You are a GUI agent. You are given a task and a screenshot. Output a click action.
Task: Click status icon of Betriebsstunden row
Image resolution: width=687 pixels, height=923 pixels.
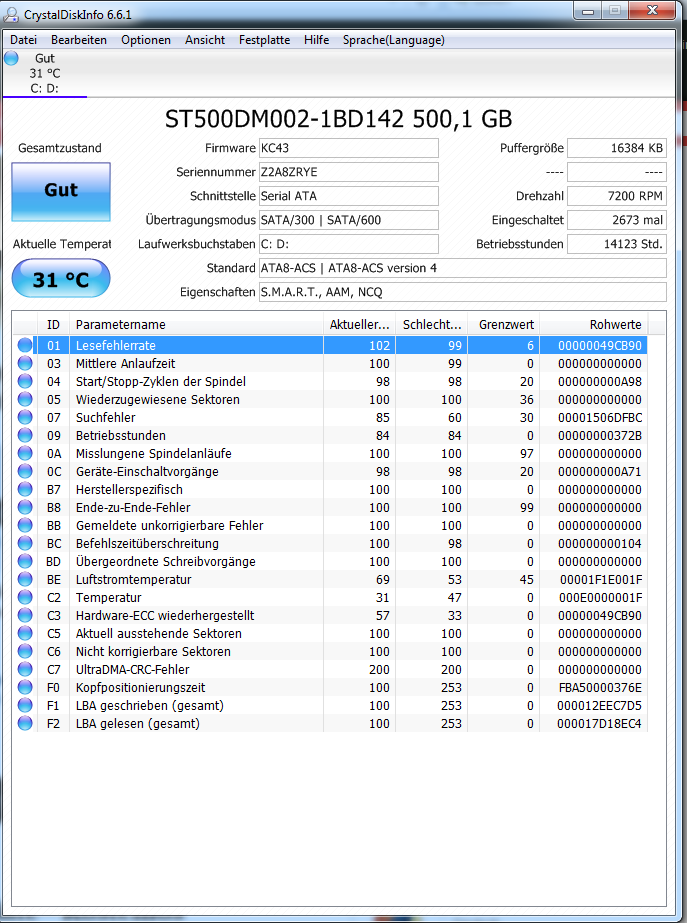(25, 436)
